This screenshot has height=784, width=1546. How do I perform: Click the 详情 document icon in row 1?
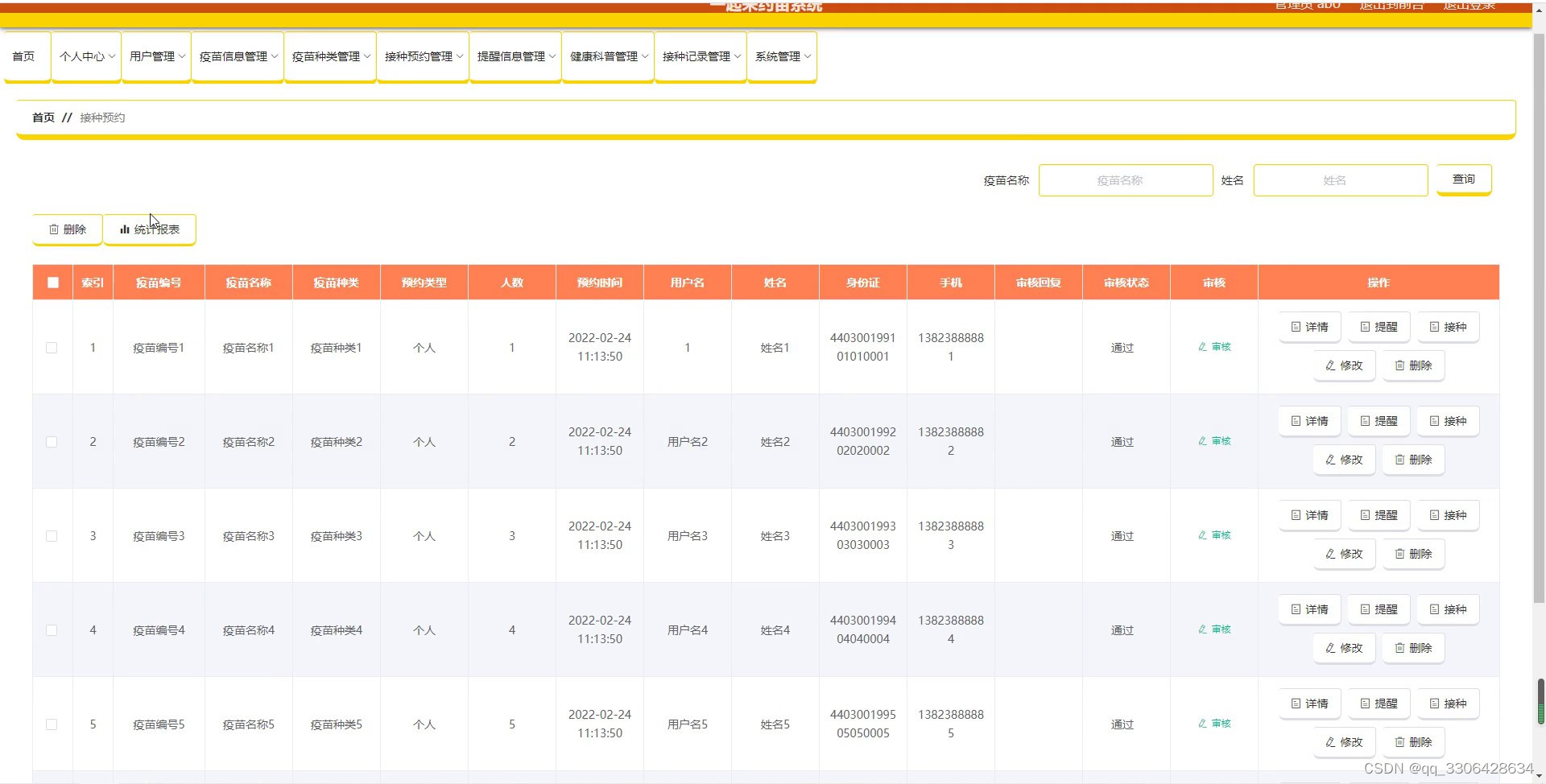[1296, 327]
